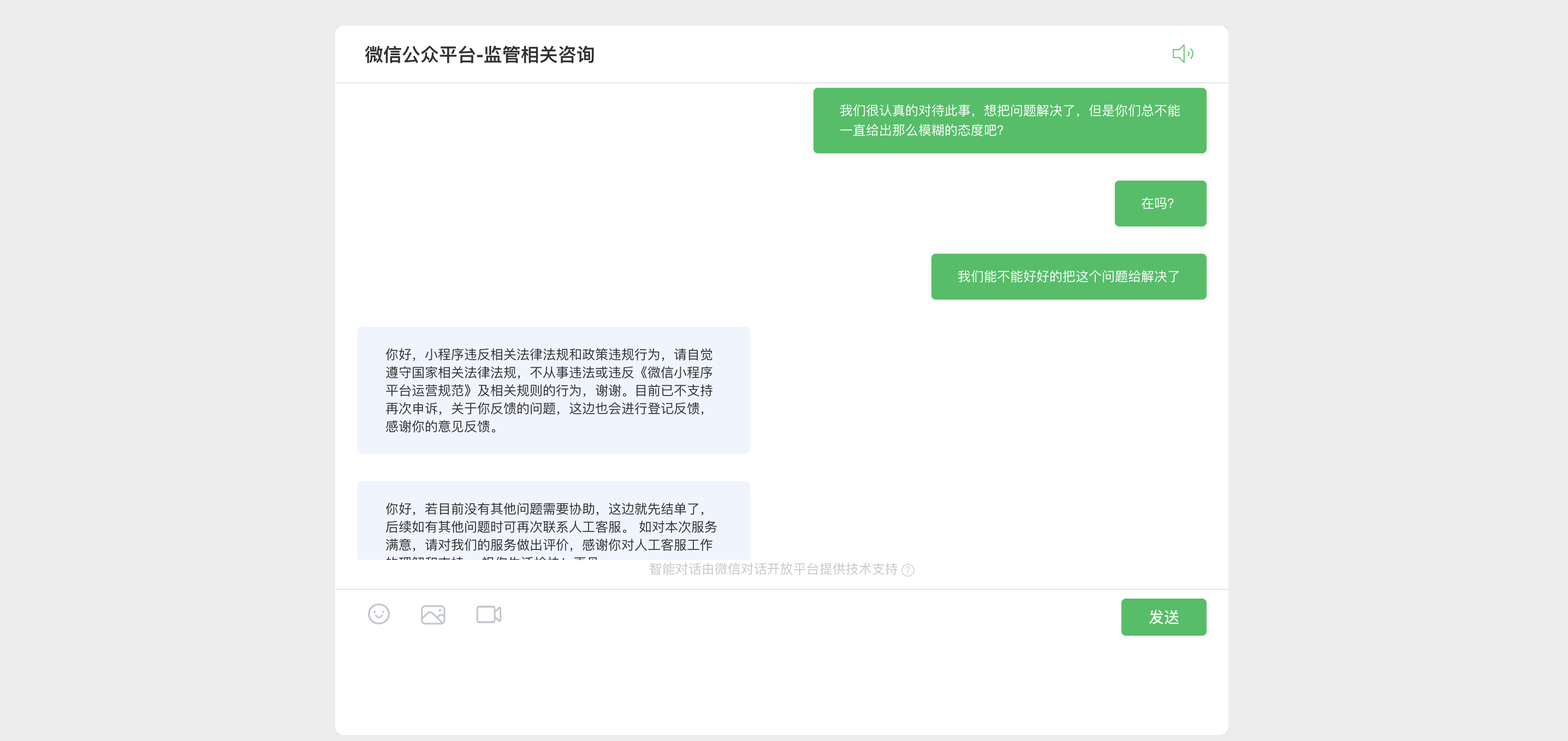Click the 微信公众平台-监管相关咨询 title

(480, 55)
